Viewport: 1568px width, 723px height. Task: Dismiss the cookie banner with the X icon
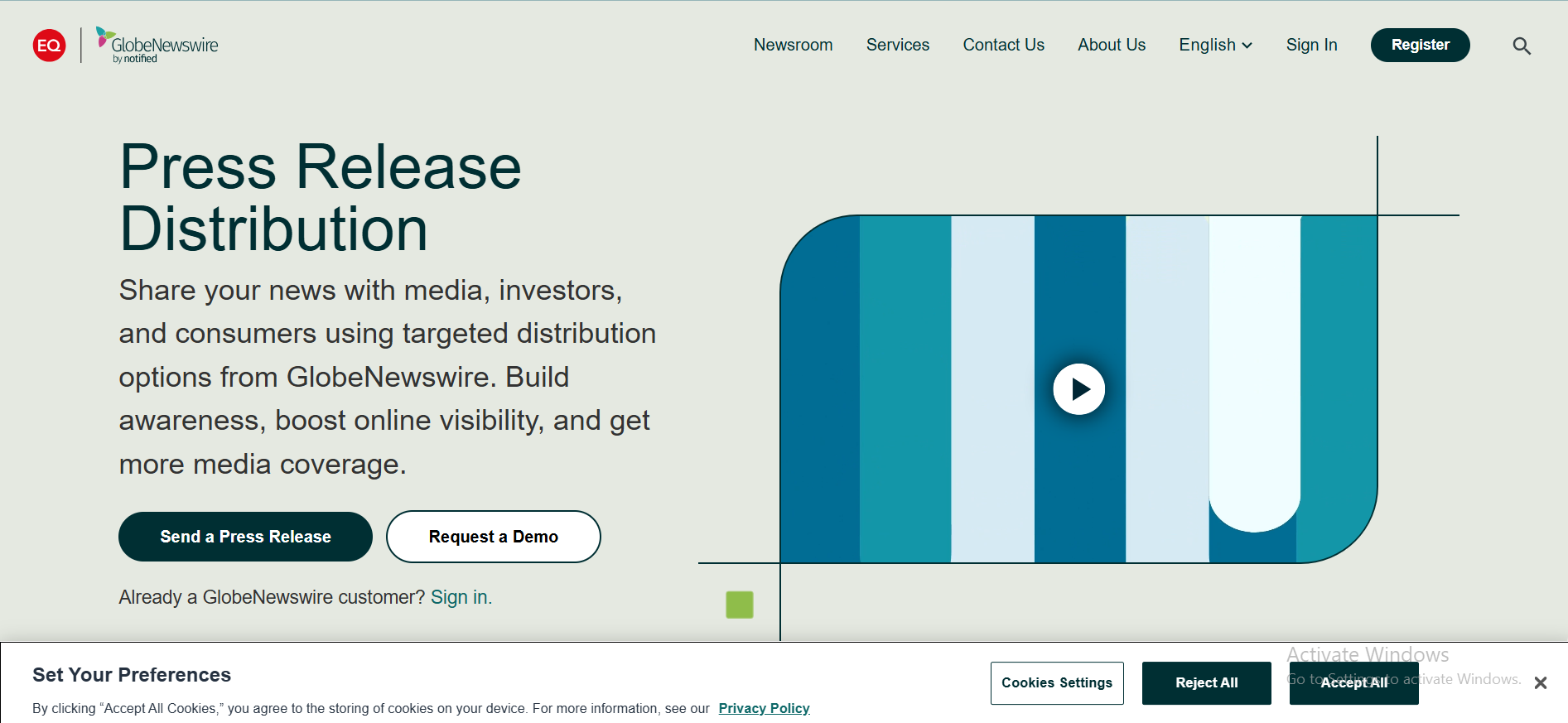tap(1540, 683)
